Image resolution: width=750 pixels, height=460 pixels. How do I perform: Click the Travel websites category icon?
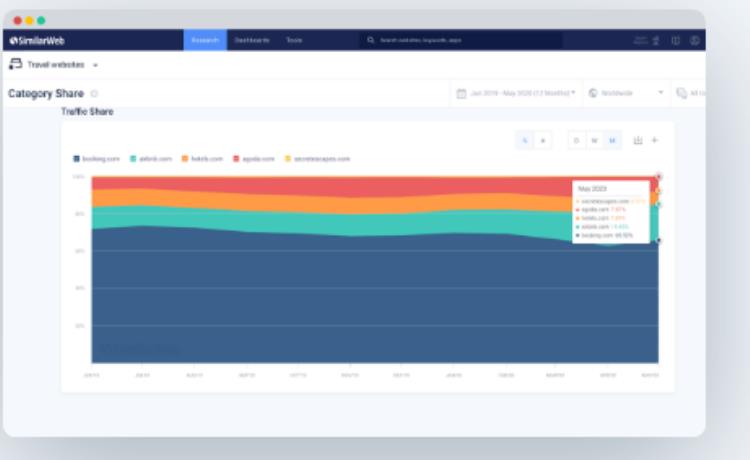[15, 64]
